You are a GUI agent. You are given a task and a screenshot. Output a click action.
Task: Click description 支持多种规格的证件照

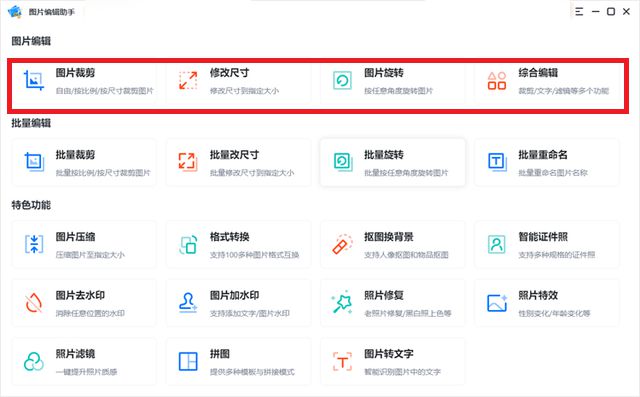point(557,255)
